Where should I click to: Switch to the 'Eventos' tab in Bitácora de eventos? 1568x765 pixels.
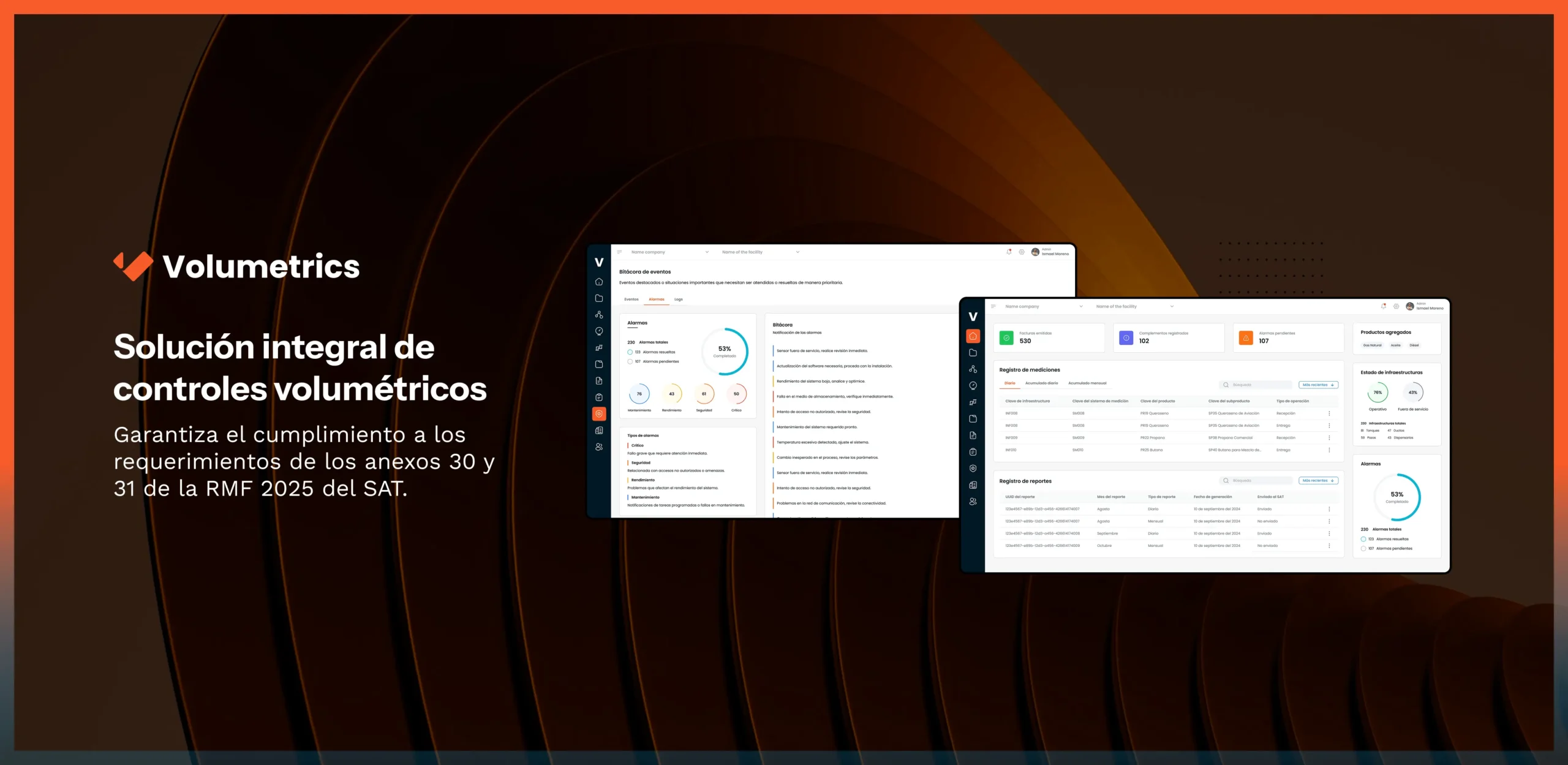click(x=631, y=300)
